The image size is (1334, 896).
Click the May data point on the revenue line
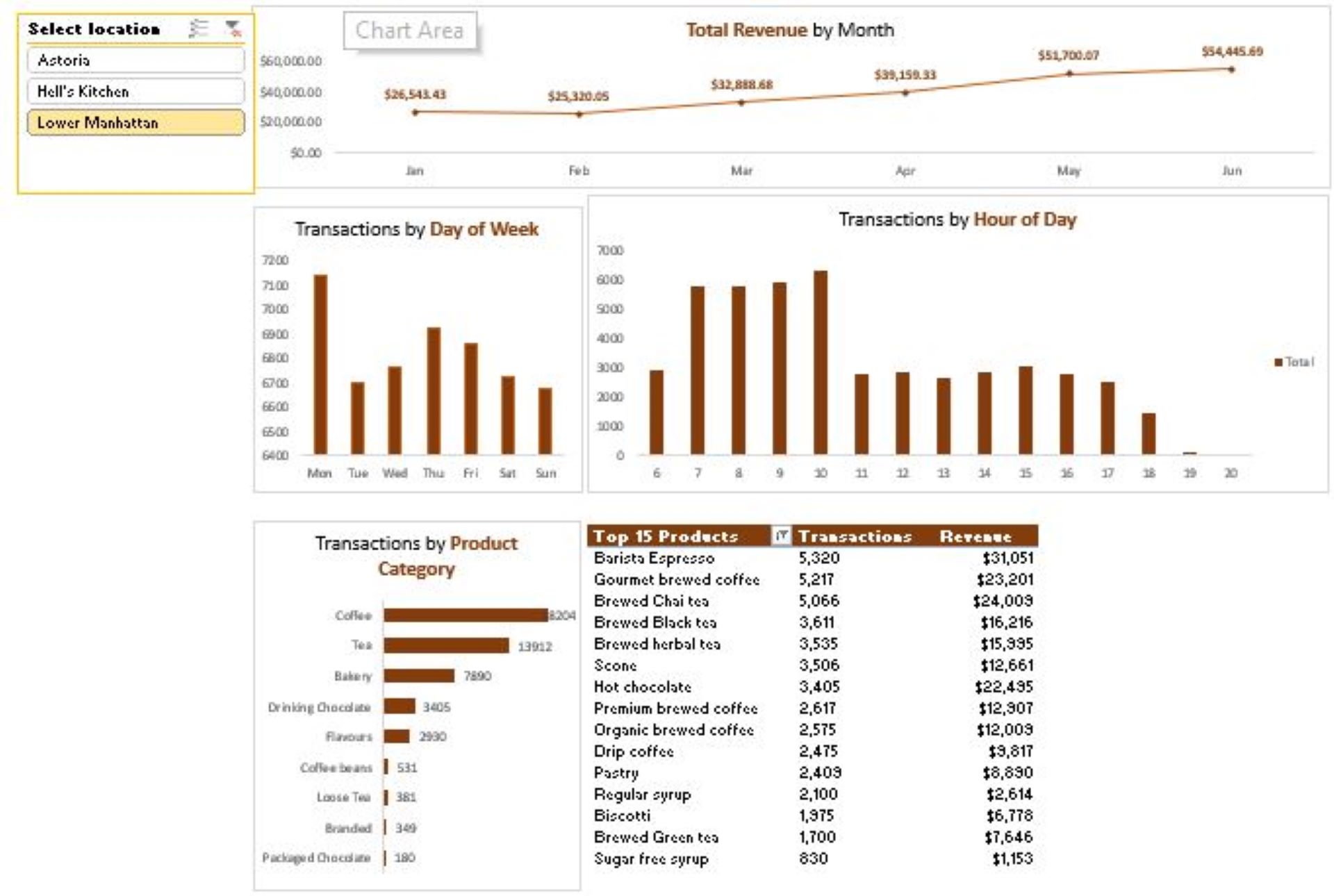tap(1070, 73)
